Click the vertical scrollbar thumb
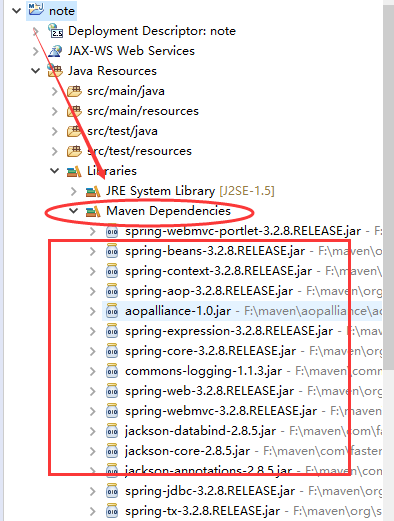 click(x=388, y=187)
